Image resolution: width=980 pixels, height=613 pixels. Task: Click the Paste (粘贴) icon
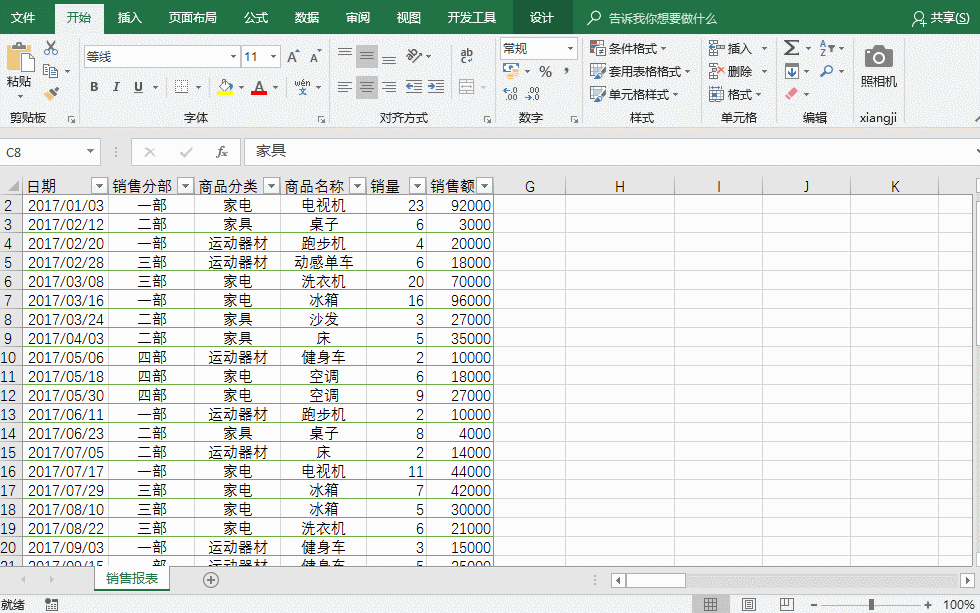19,57
